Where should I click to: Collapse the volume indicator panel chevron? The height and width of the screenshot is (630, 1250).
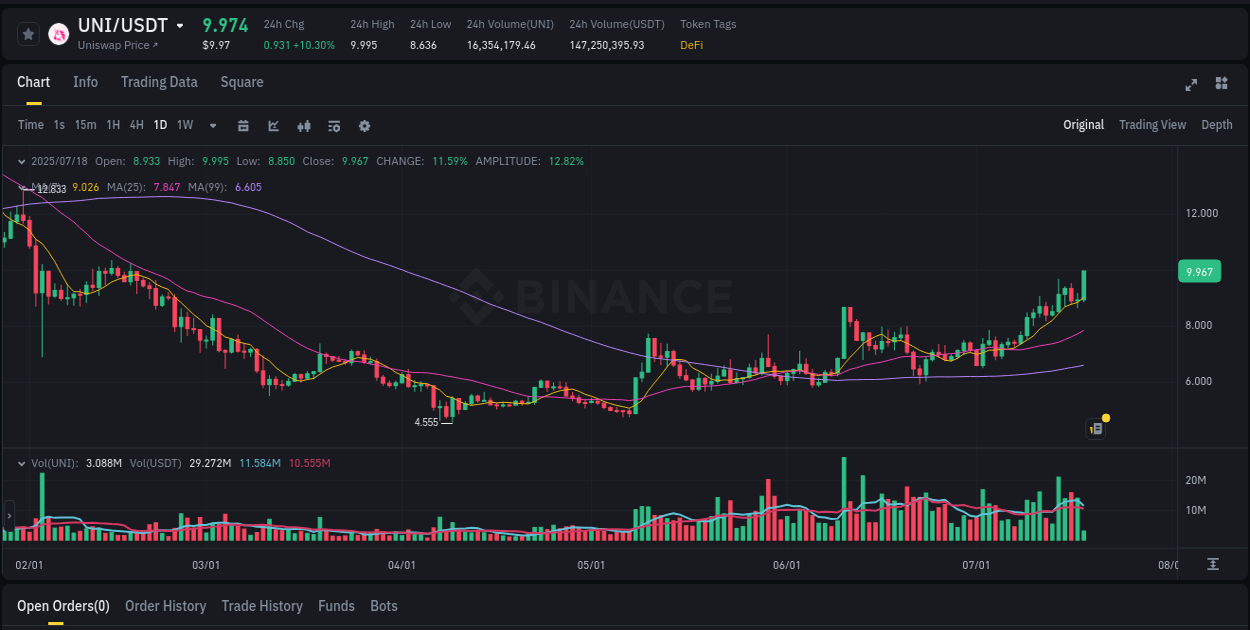click(21, 463)
